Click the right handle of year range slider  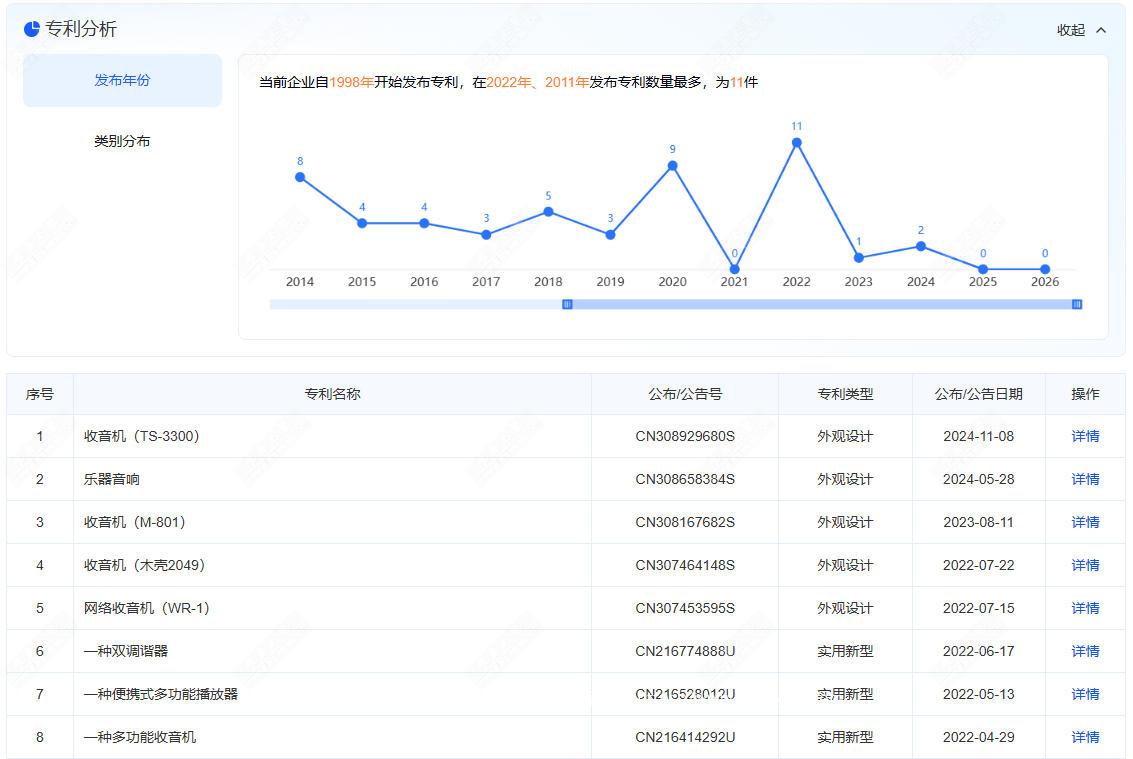click(x=1077, y=304)
